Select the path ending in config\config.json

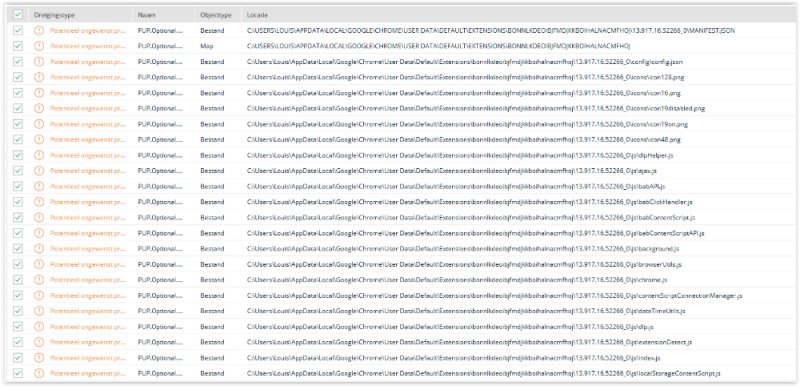tap(465, 62)
